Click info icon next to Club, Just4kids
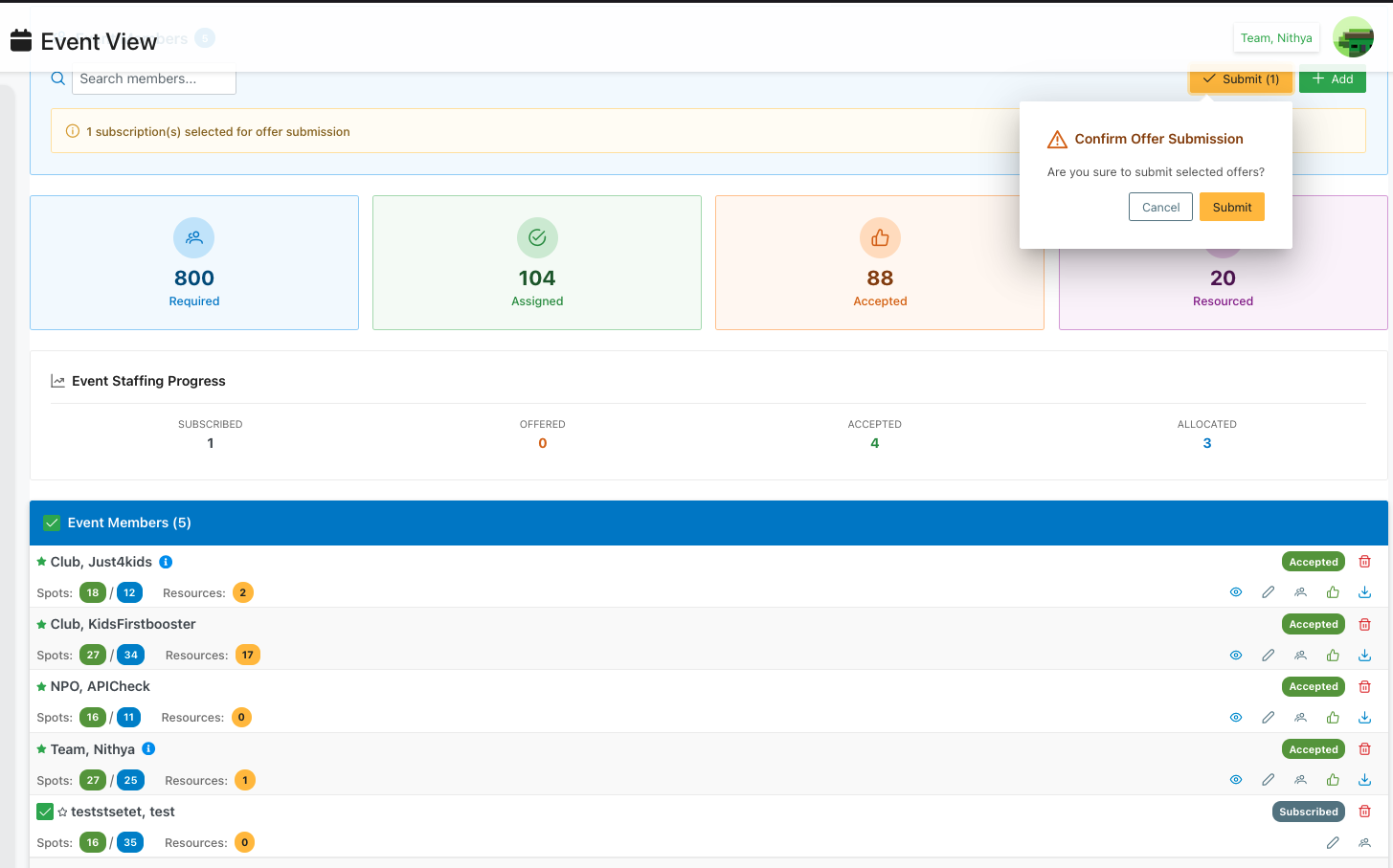The image size is (1393, 868). point(166,562)
